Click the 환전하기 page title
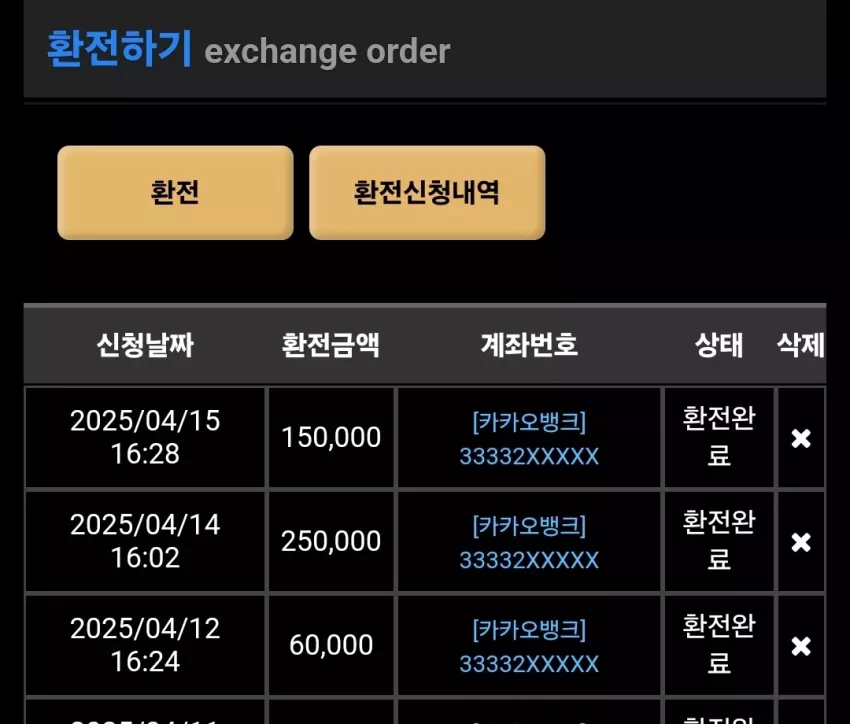This screenshot has height=724, width=850. coord(120,49)
